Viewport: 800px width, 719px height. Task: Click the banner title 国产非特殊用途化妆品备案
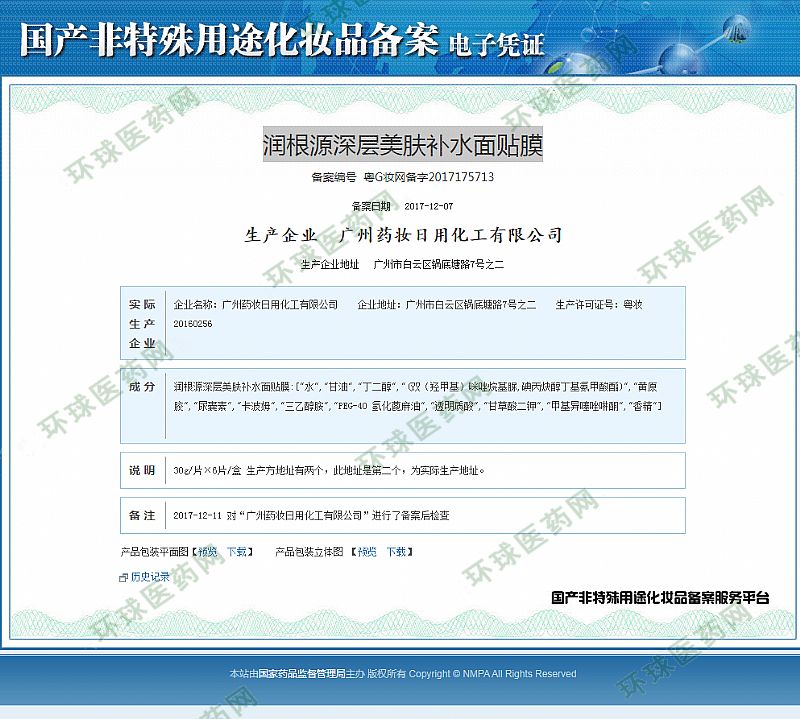[x=229, y=40]
